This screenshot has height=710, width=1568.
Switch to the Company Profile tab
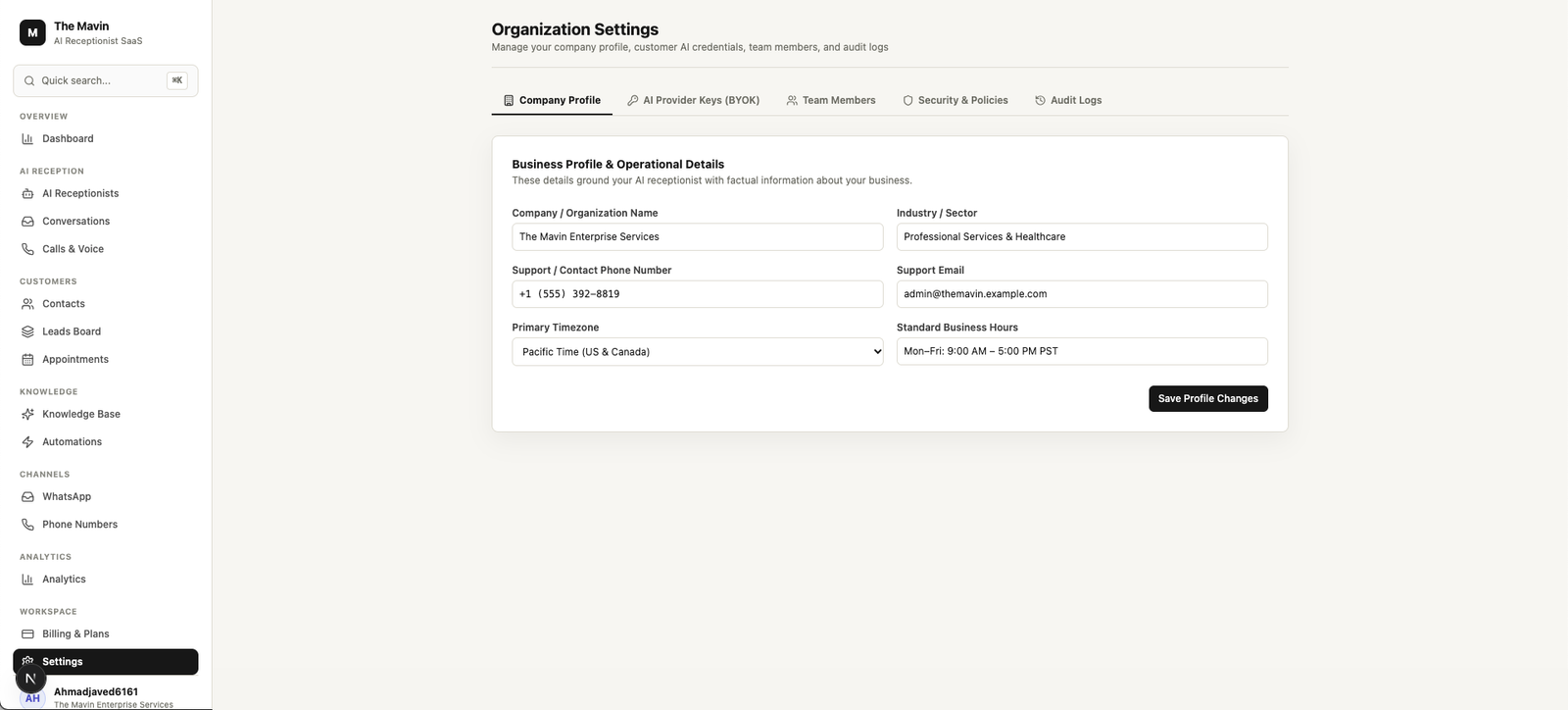tap(552, 100)
